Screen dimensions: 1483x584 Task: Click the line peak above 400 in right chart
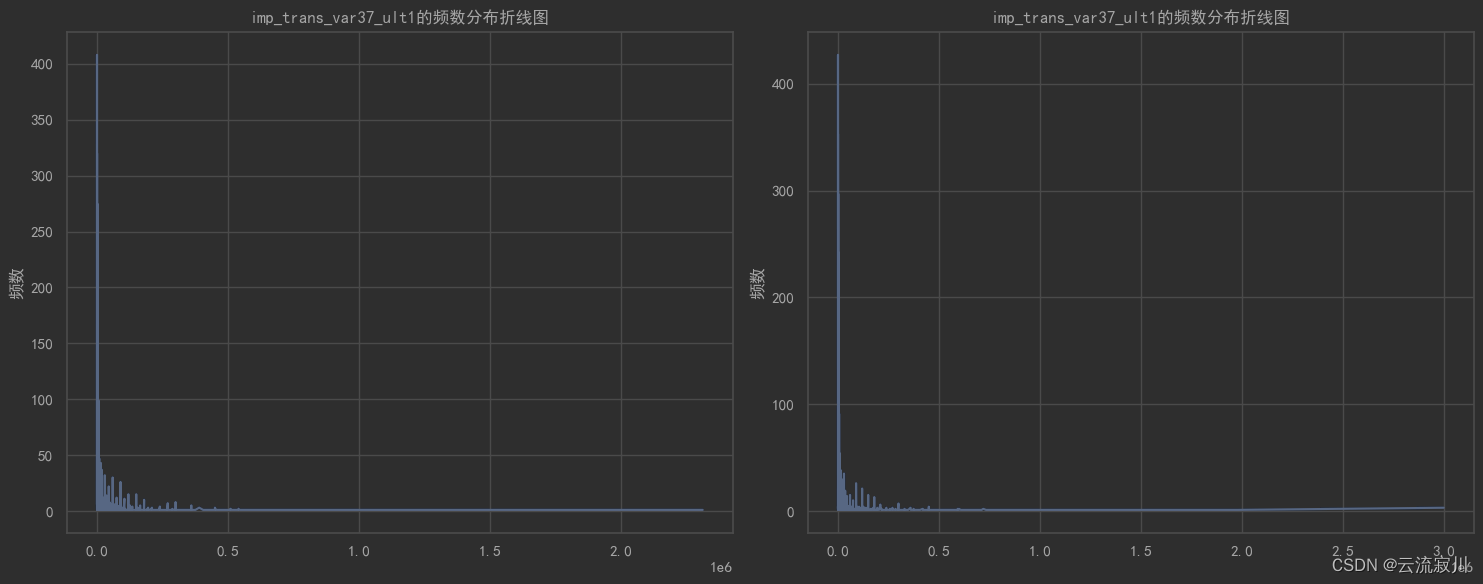[838, 56]
